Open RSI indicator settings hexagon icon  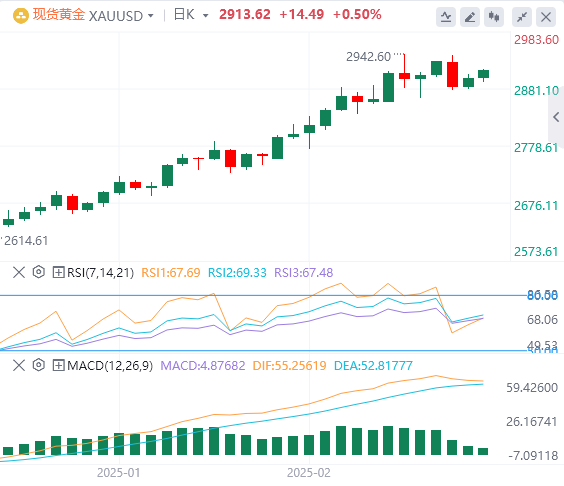click(38, 272)
